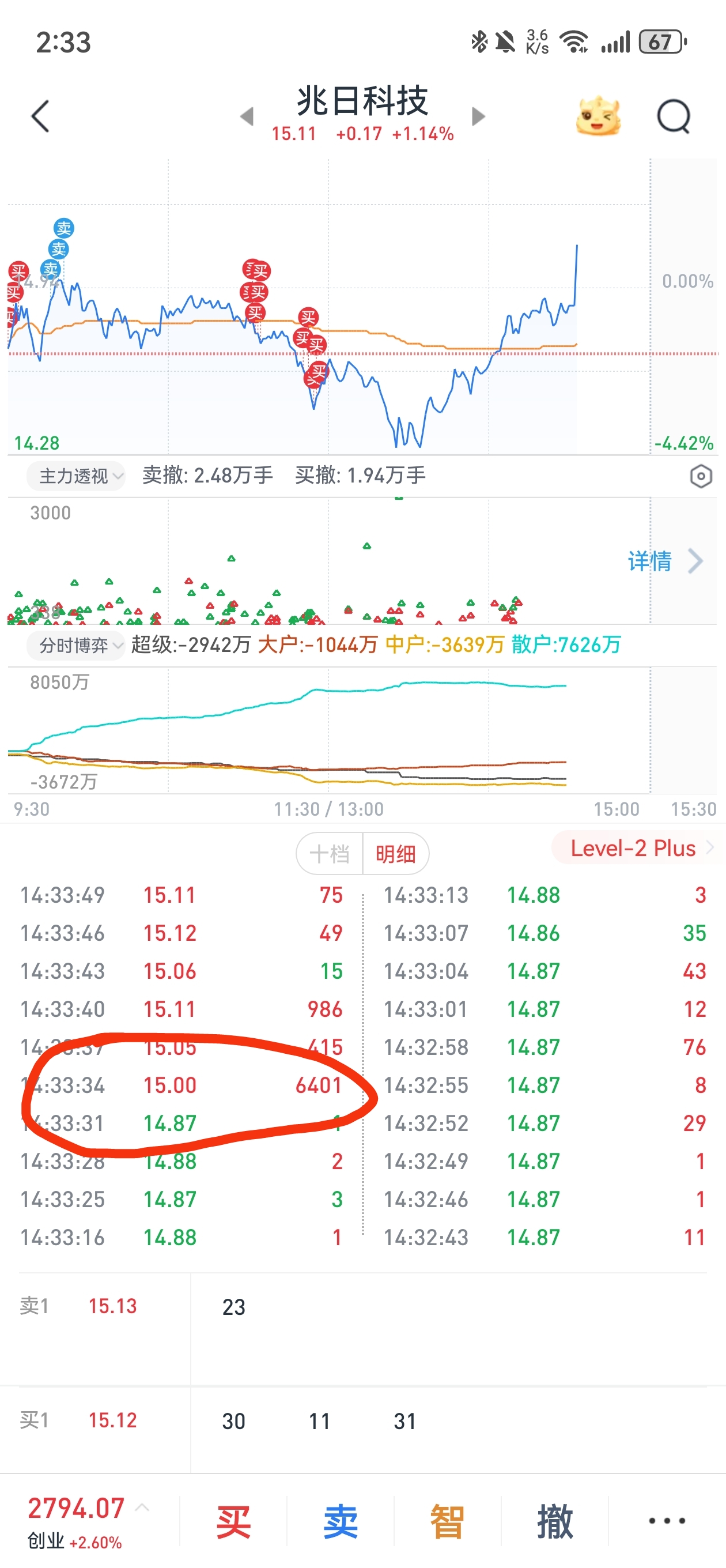Tap the topmost blue 卖 marker on chart

point(64,228)
